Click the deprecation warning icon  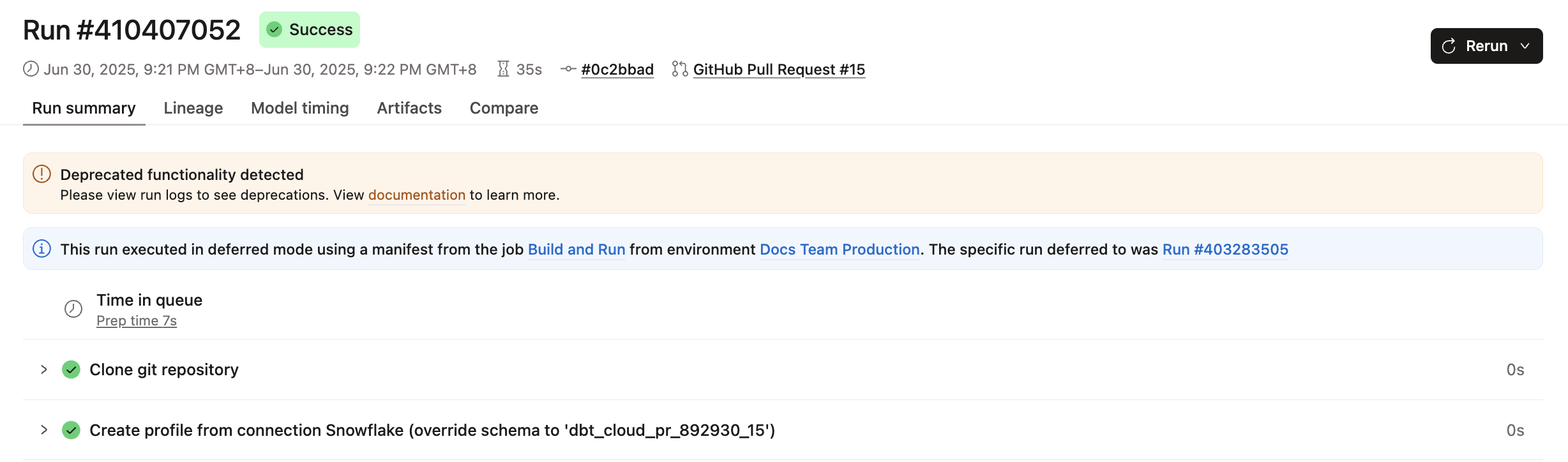(x=41, y=174)
